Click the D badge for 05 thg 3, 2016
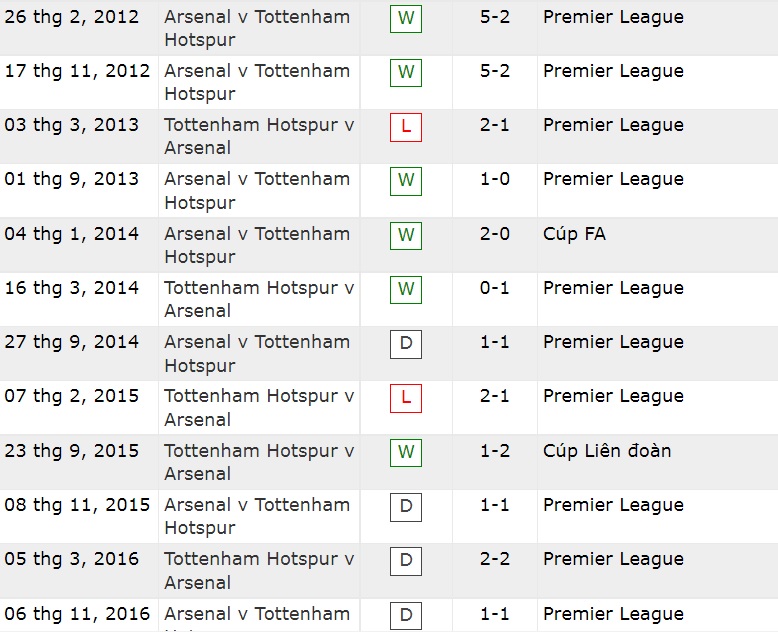This screenshot has width=778, height=632. click(405, 560)
